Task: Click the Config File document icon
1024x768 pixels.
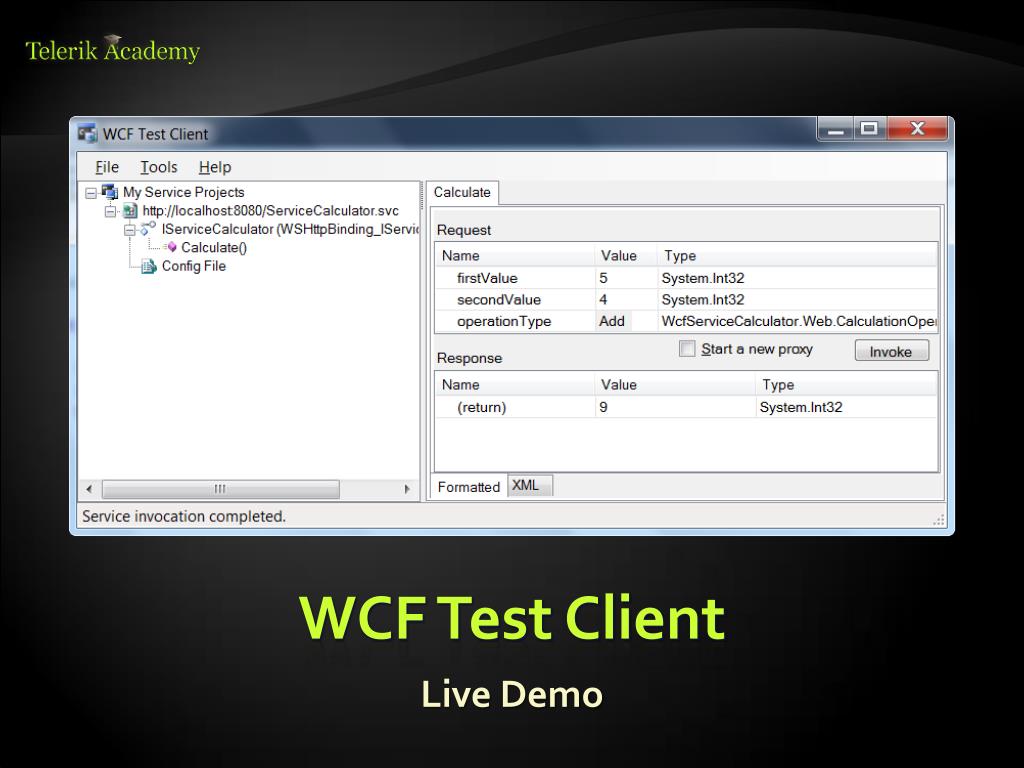Action: (149, 266)
